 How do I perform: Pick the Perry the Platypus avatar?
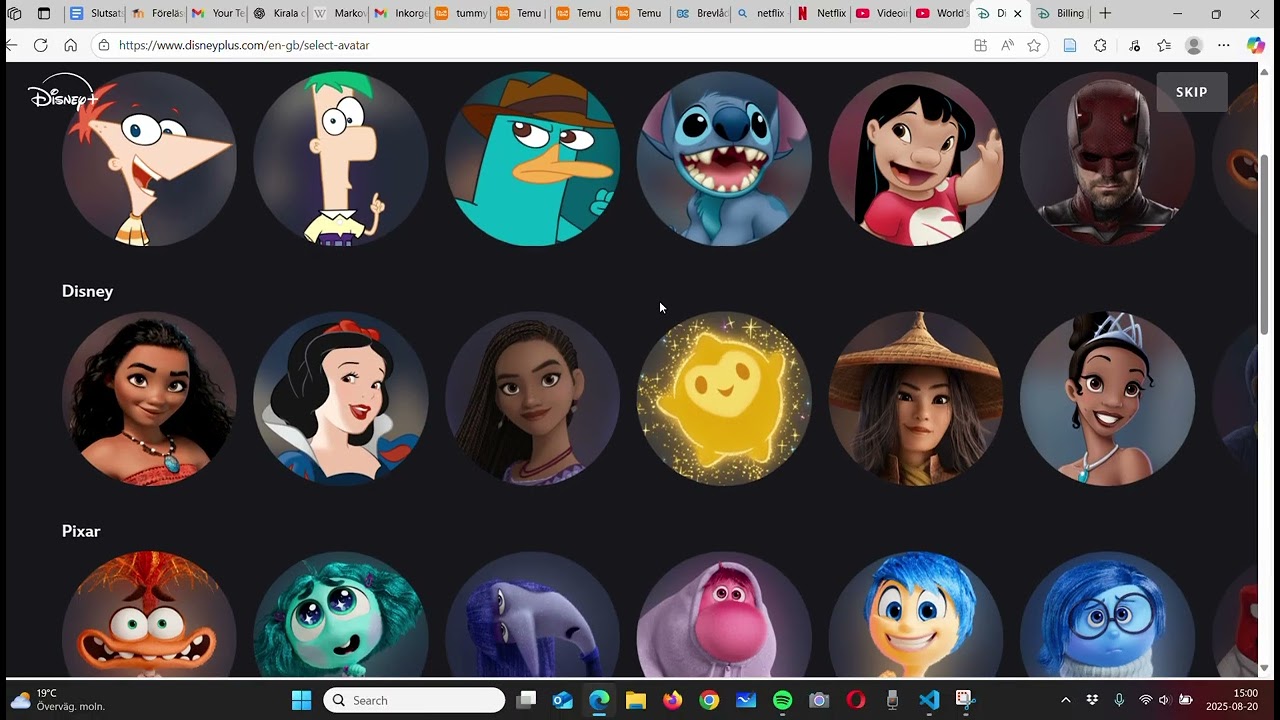point(532,158)
